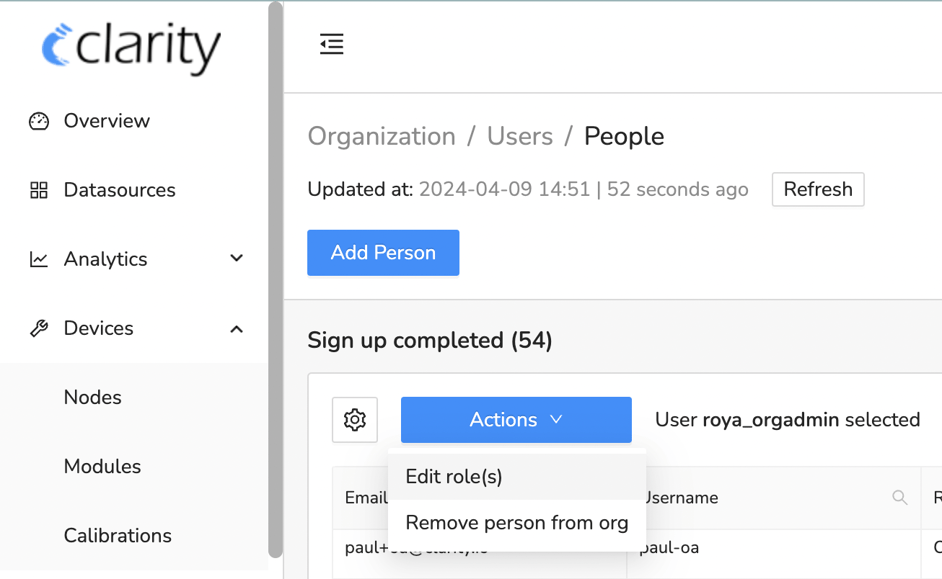Select the Overview dashboard icon
Screen dimensions: 942x579
(x=37, y=120)
